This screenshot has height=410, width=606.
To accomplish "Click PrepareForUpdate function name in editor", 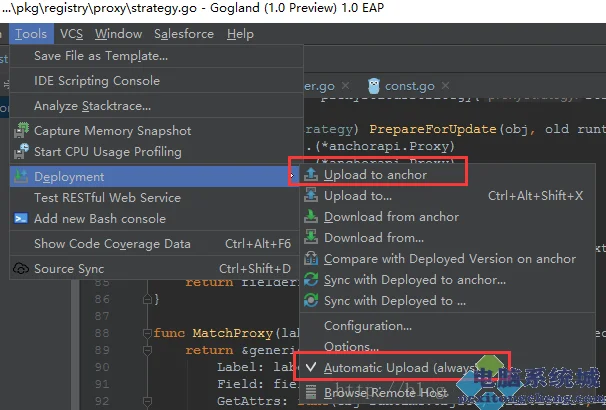I will (433, 129).
